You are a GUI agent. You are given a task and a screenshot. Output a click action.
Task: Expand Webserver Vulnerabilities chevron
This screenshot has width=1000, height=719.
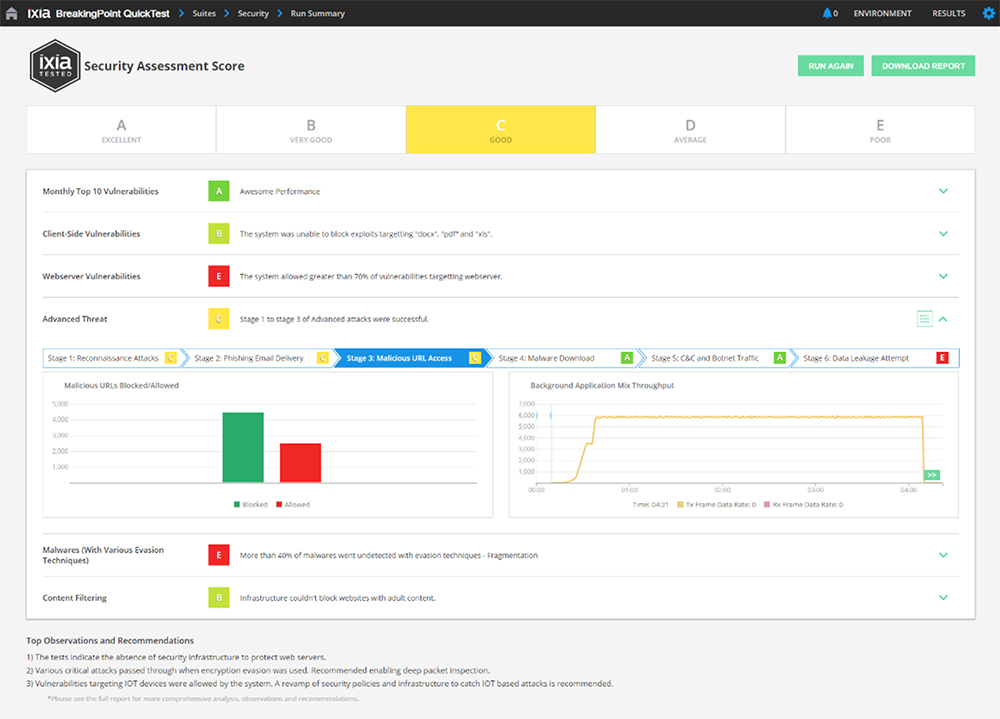(943, 276)
